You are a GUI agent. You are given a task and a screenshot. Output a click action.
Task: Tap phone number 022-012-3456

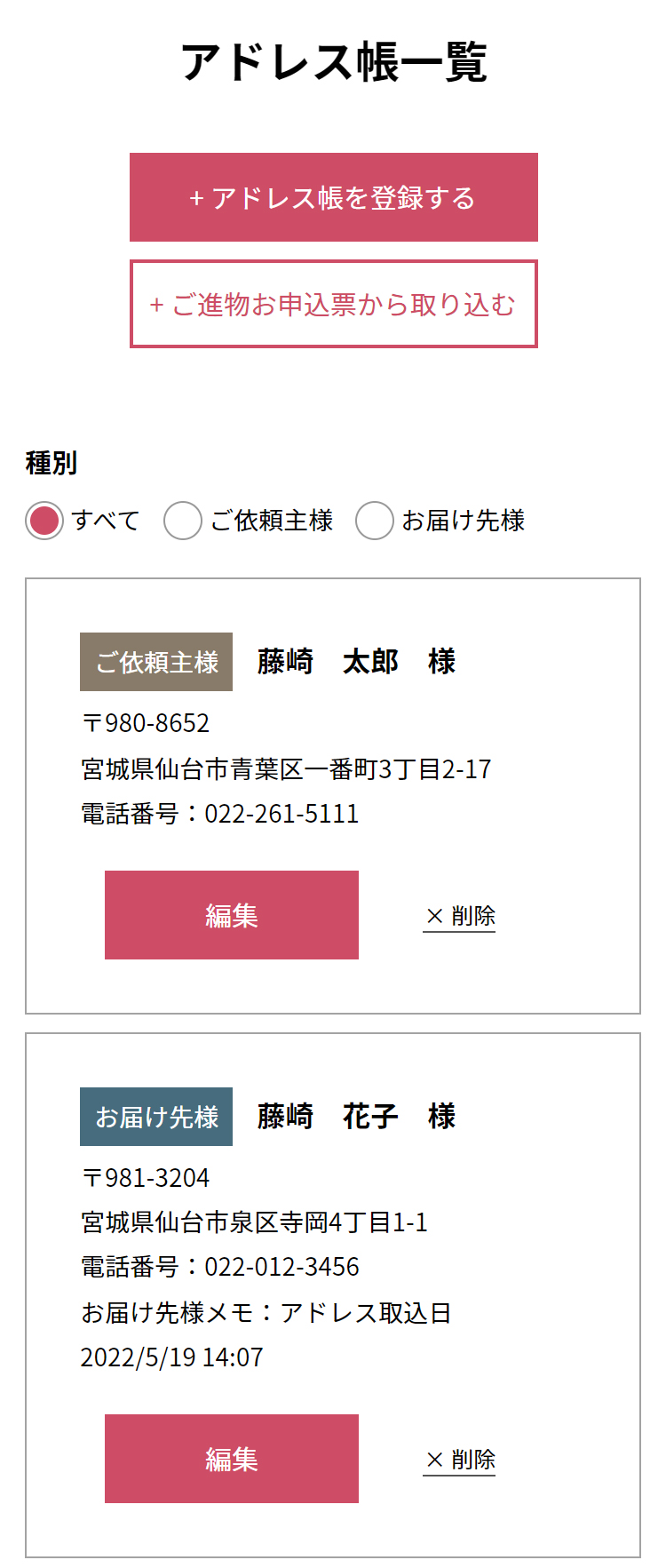(x=281, y=1267)
